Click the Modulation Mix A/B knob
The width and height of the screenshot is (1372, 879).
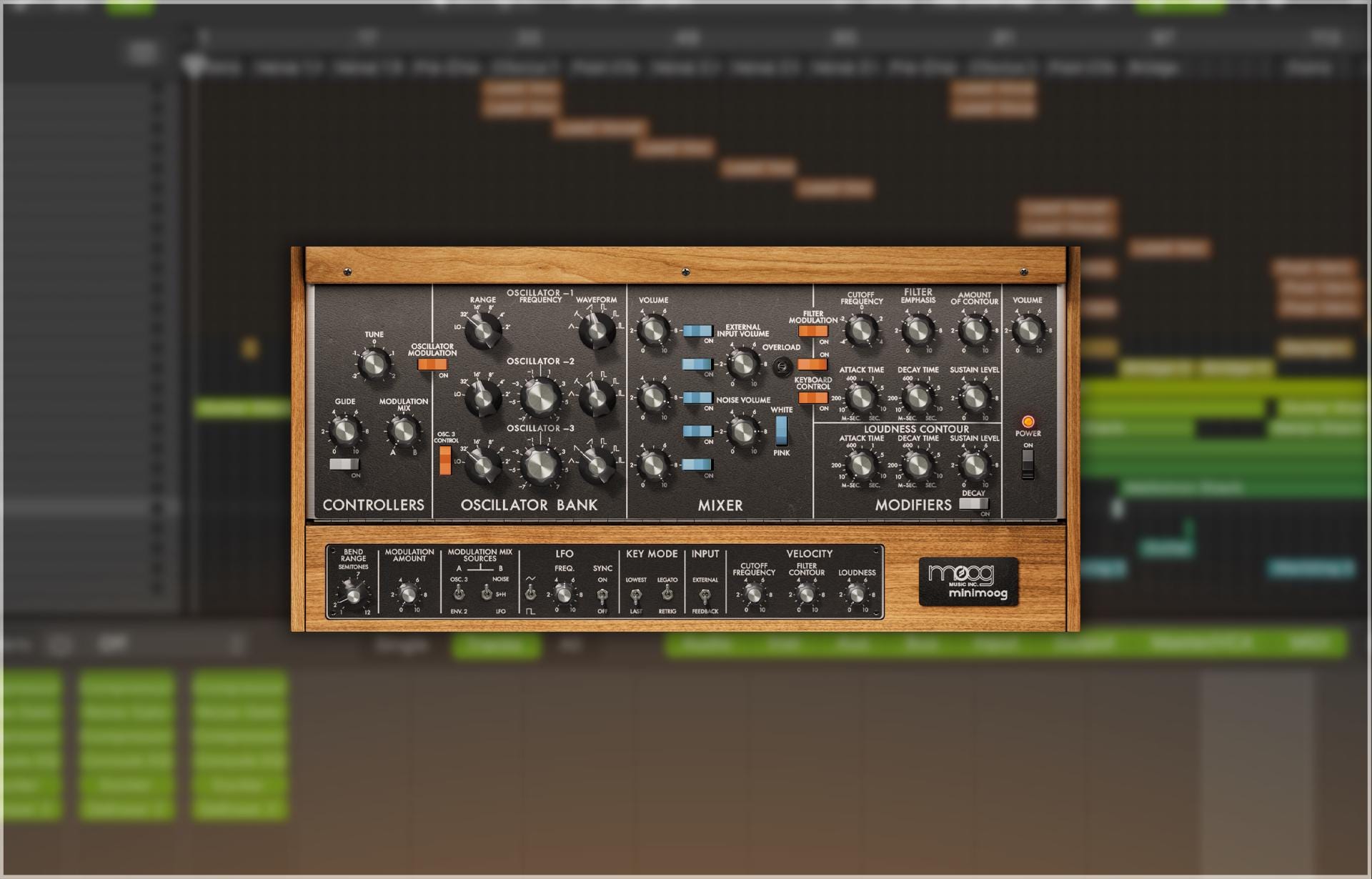click(403, 431)
